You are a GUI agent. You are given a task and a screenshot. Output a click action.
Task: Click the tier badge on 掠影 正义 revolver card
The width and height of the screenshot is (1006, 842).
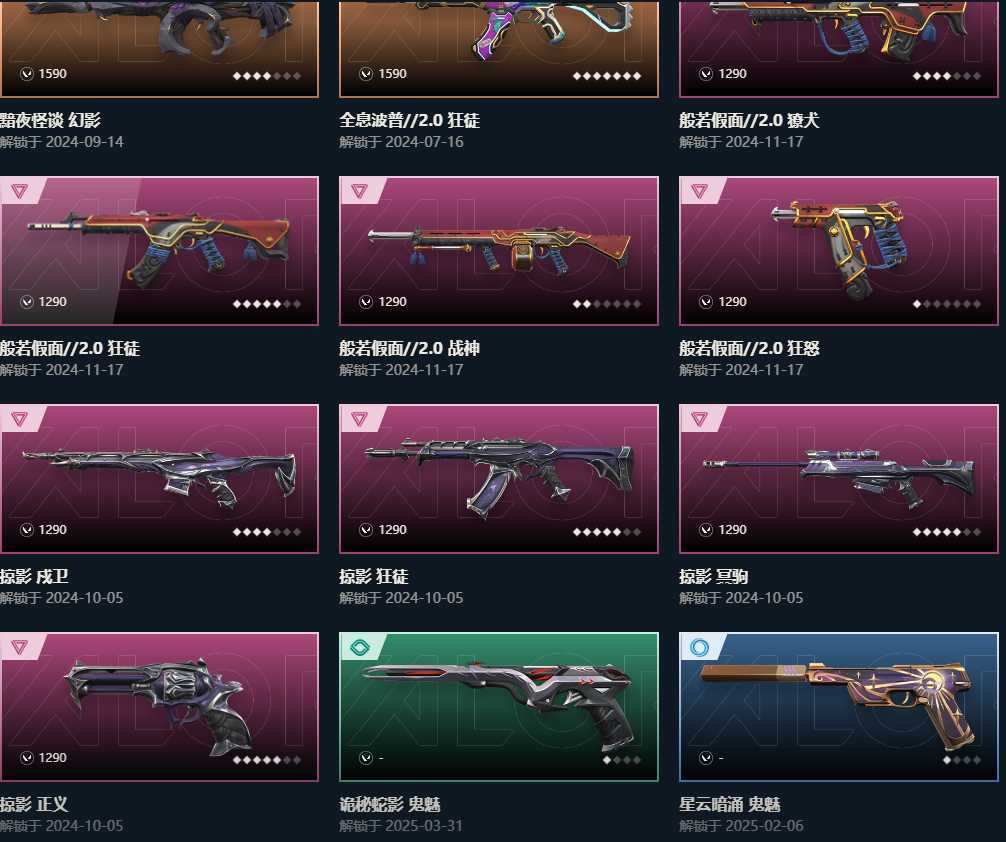click(19, 648)
